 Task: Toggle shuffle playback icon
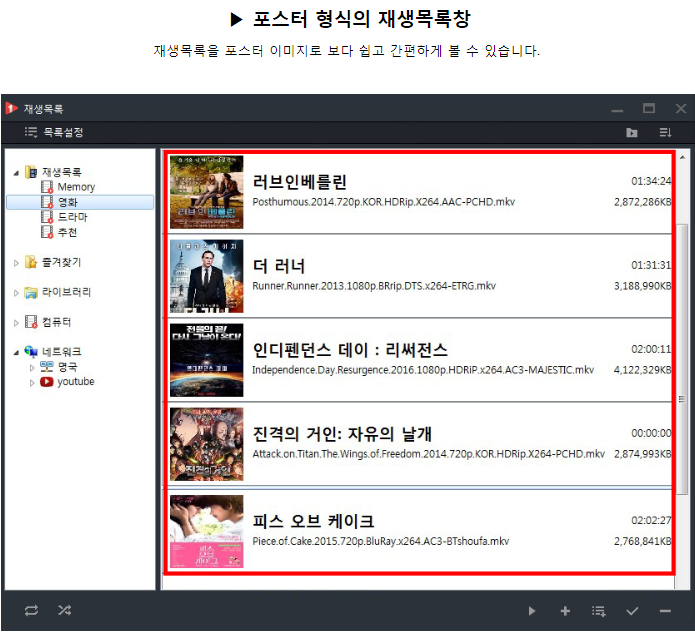point(64,610)
